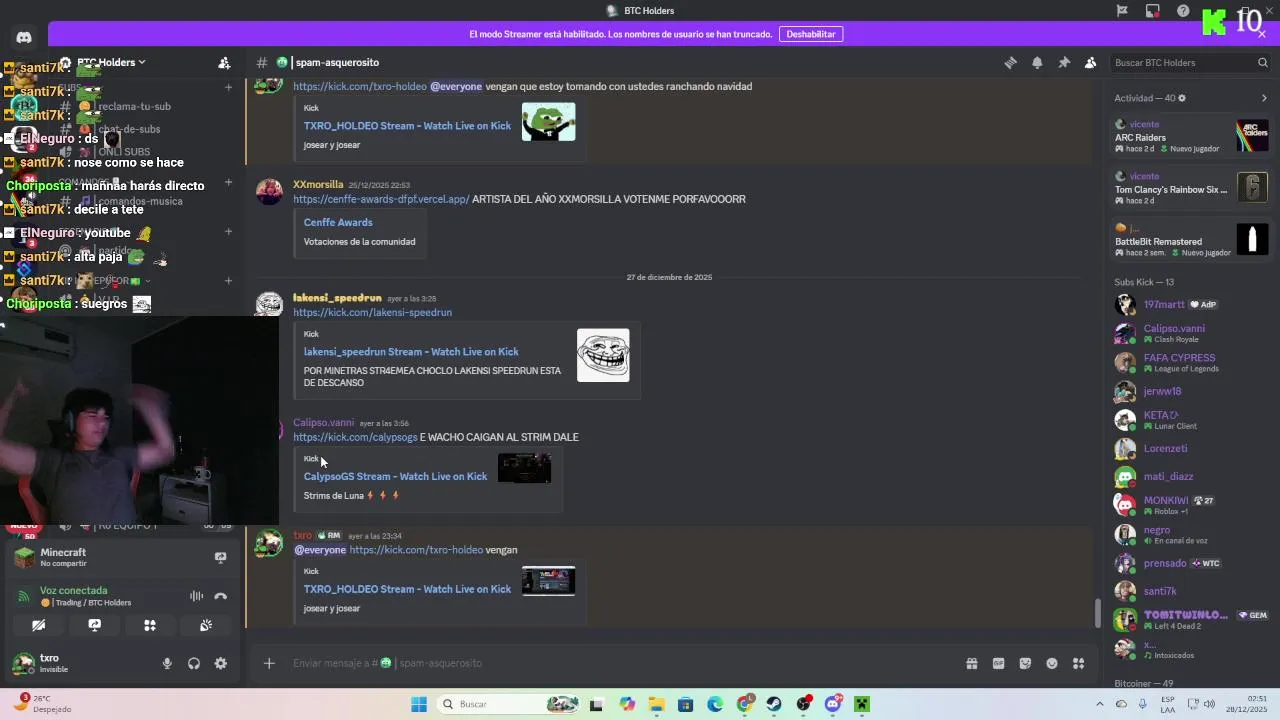Open File Explorer in taskbar
This screenshot has height=720, width=1280.
coord(656,704)
